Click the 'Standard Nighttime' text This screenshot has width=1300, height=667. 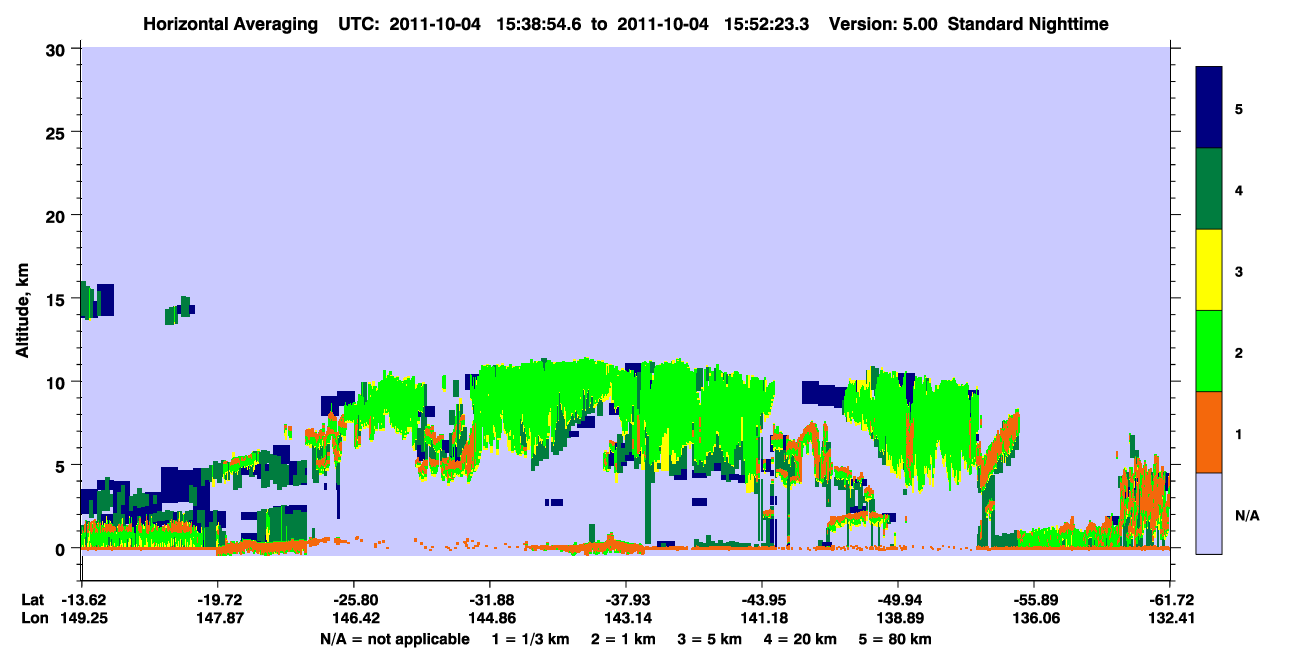point(1028,23)
